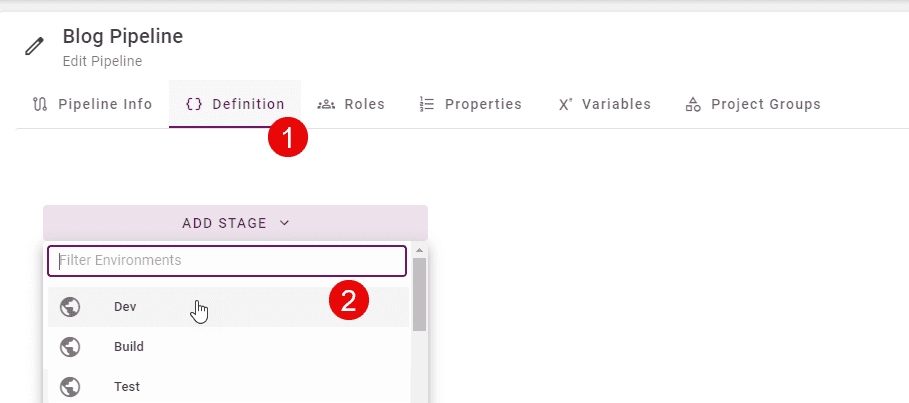Click the pencil edit icon beside Blog Pipeline
This screenshot has height=403, width=909.
pos(34,46)
